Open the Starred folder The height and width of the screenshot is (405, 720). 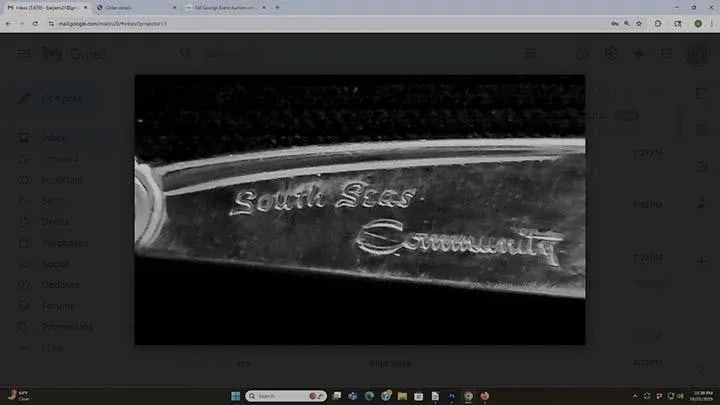coord(60,159)
